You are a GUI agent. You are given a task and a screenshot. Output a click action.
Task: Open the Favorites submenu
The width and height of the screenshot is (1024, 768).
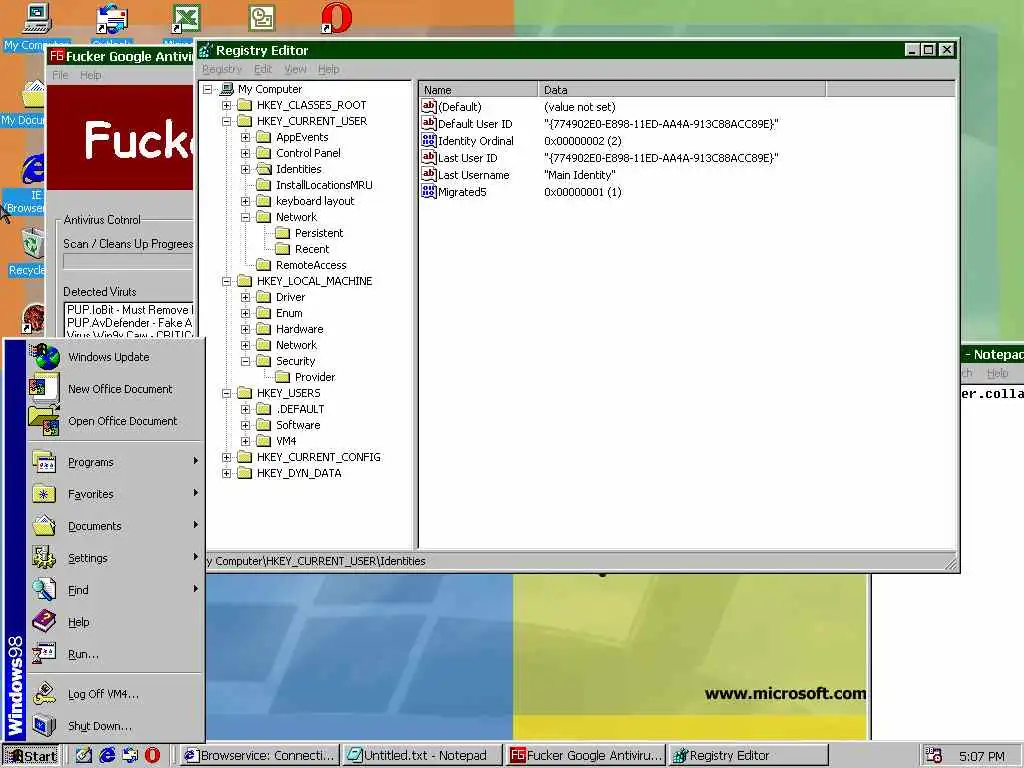(x=115, y=494)
